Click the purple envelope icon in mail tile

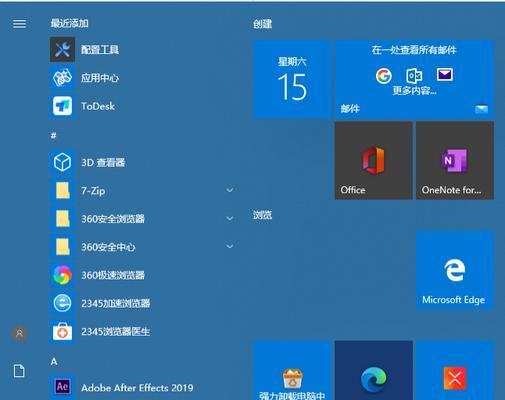click(445, 74)
